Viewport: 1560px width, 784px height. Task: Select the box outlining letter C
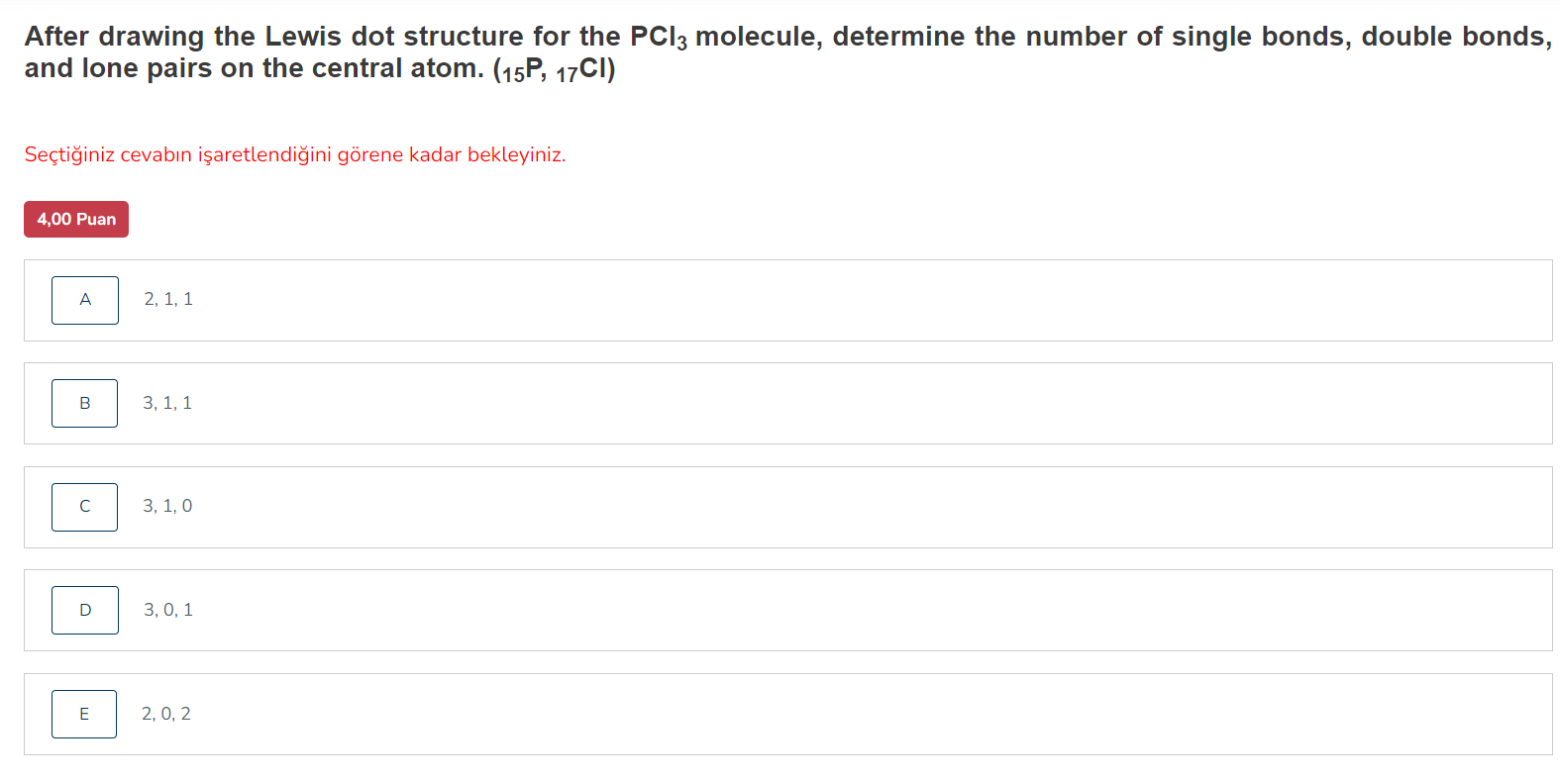click(x=84, y=506)
